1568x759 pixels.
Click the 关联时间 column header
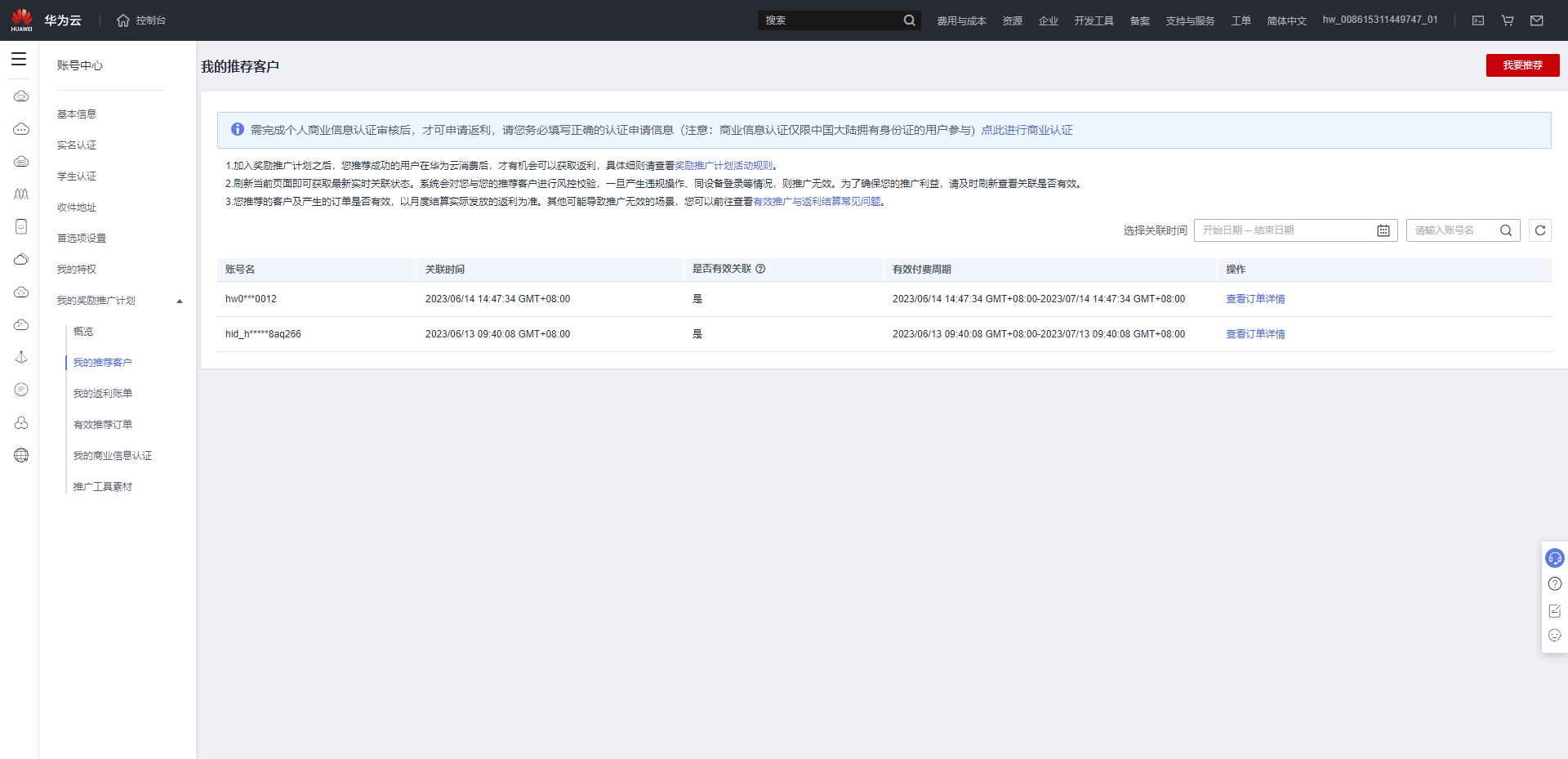(x=445, y=270)
